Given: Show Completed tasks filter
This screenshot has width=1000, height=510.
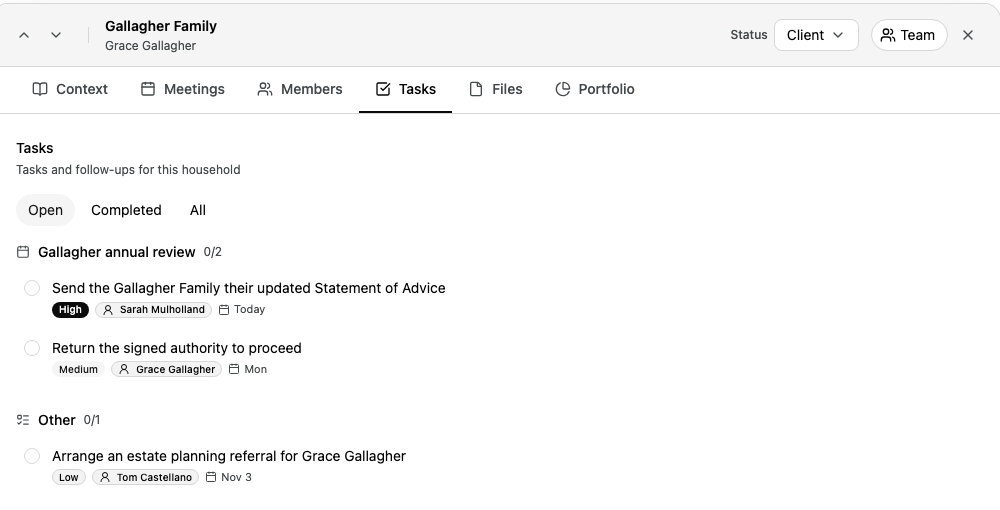Looking at the screenshot, I should tap(126, 210).
